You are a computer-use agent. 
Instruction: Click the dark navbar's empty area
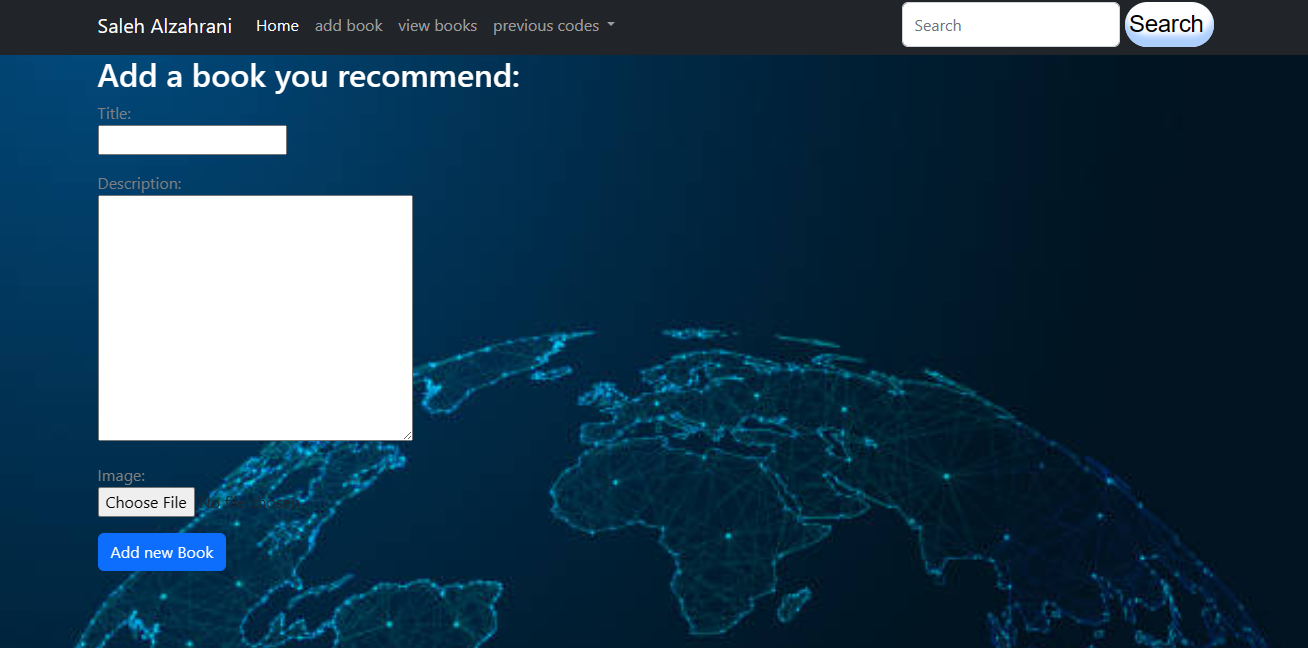pos(760,26)
